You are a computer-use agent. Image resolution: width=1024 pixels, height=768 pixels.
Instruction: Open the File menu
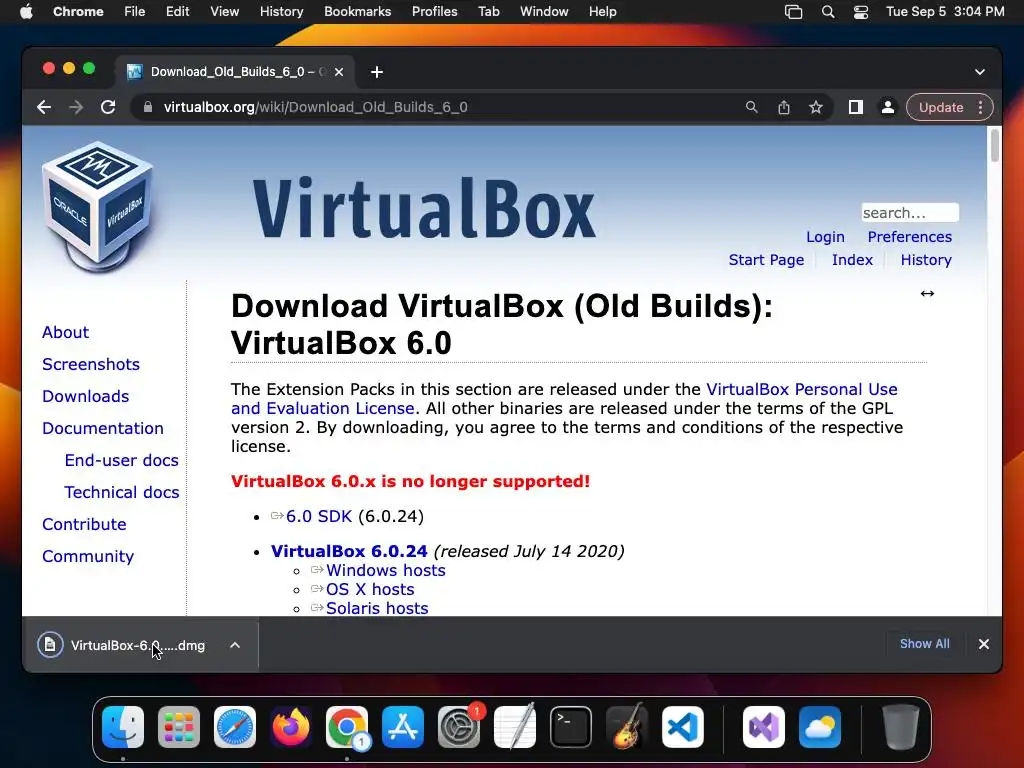(x=135, y=12)
